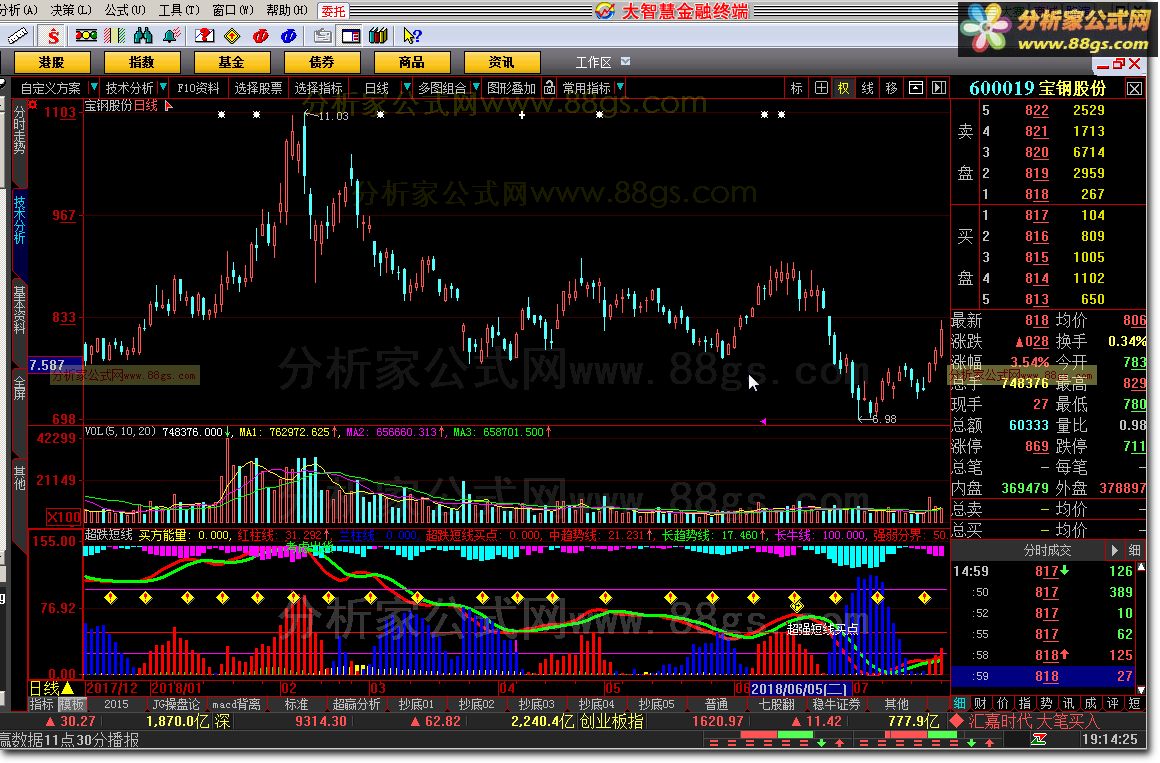Click the binoculars search icon
Screen dimensions: 1160x763
tap(143, 35)
